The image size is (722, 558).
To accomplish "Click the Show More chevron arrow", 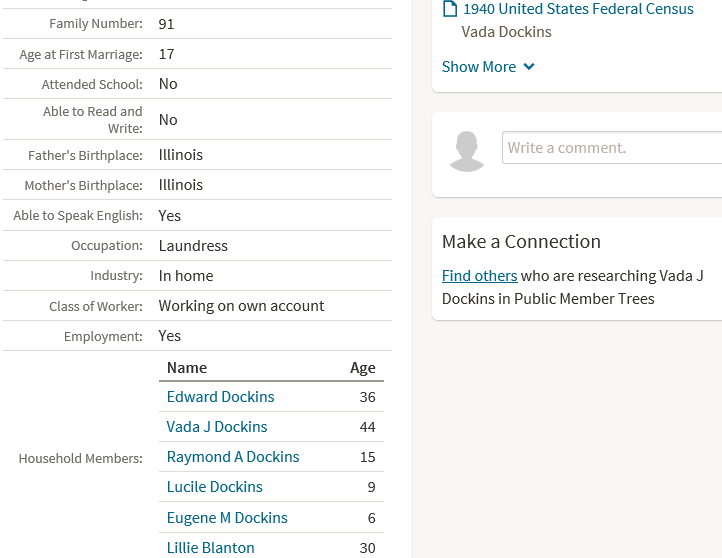I will 529,67.
